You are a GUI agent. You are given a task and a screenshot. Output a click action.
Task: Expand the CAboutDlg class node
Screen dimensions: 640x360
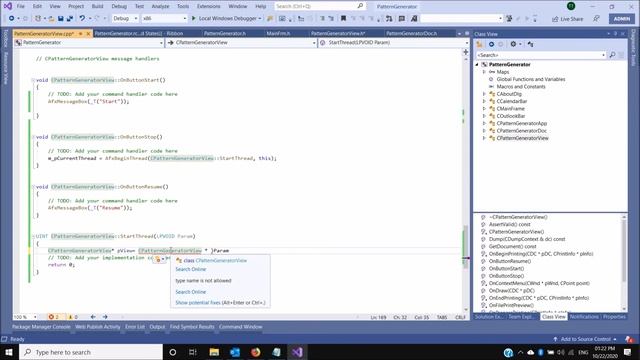484,94
